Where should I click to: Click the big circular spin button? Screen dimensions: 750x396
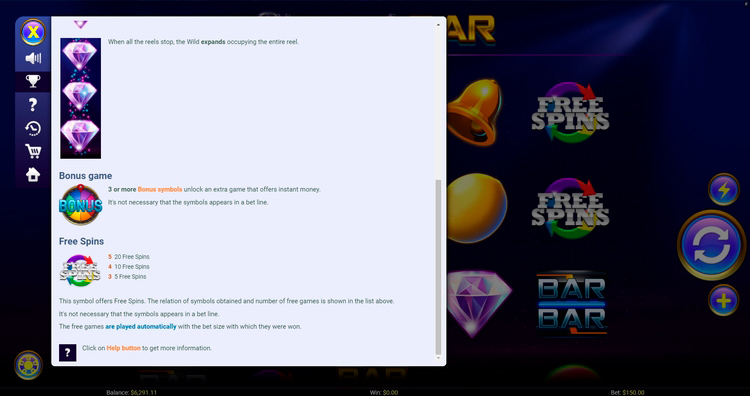coord(711,245)
